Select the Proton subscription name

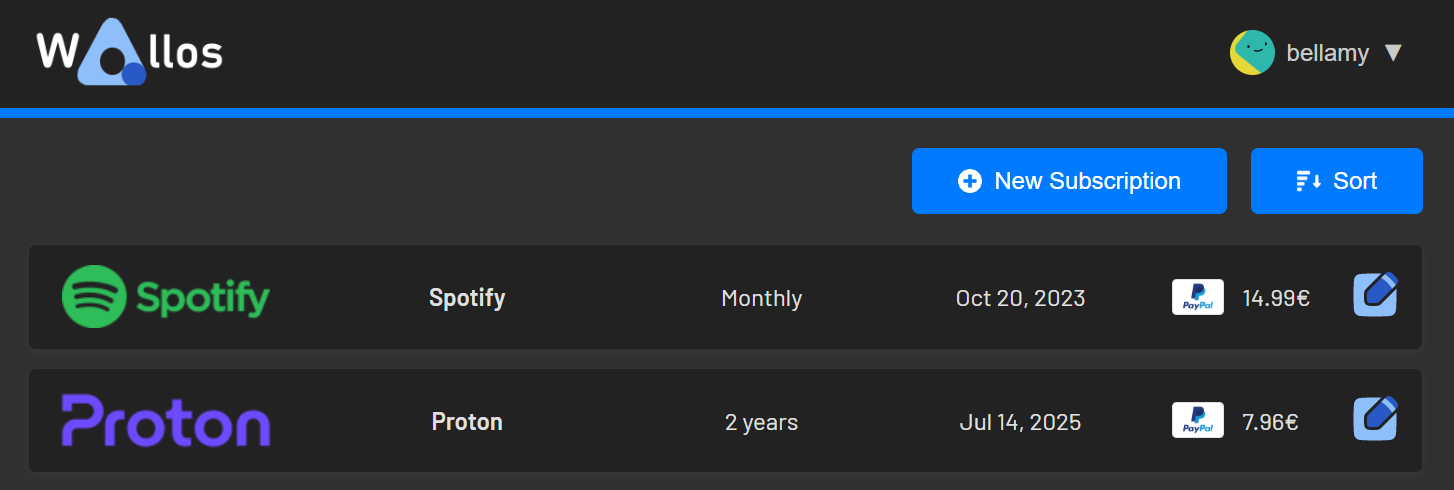pyautogui.click(x=467, y=422)
